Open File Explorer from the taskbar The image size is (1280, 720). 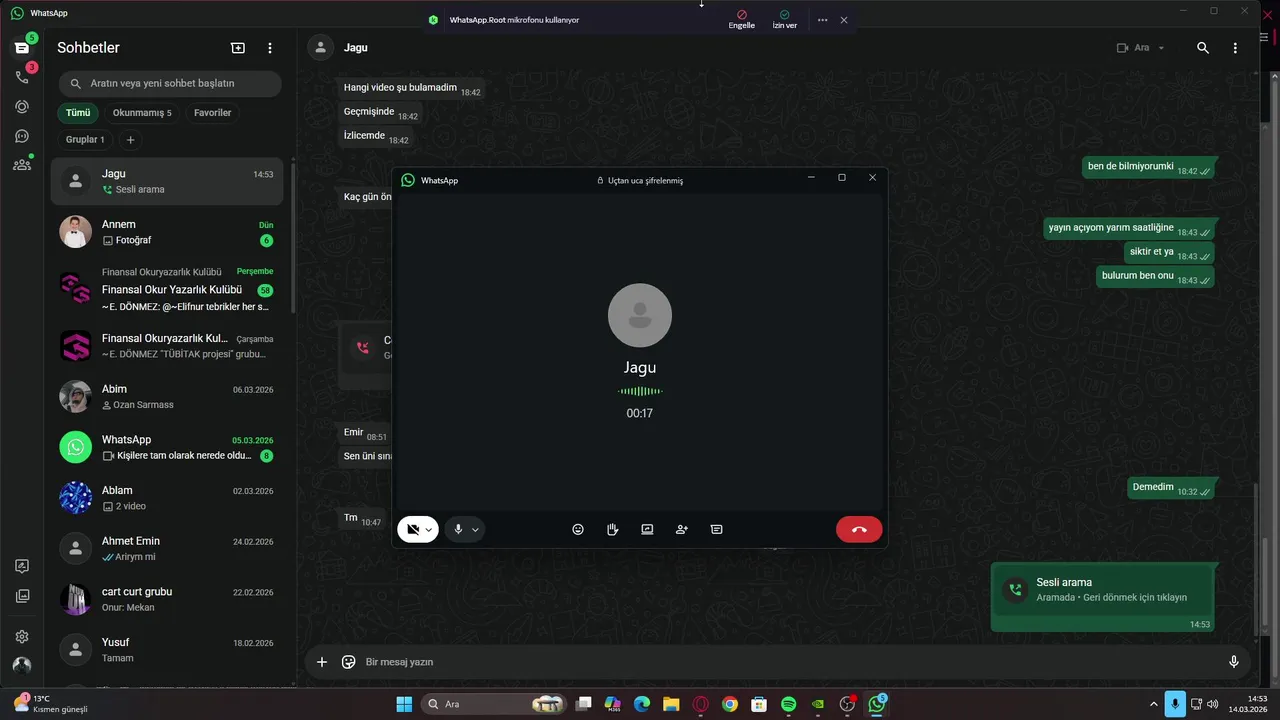[x=671, y=704]
